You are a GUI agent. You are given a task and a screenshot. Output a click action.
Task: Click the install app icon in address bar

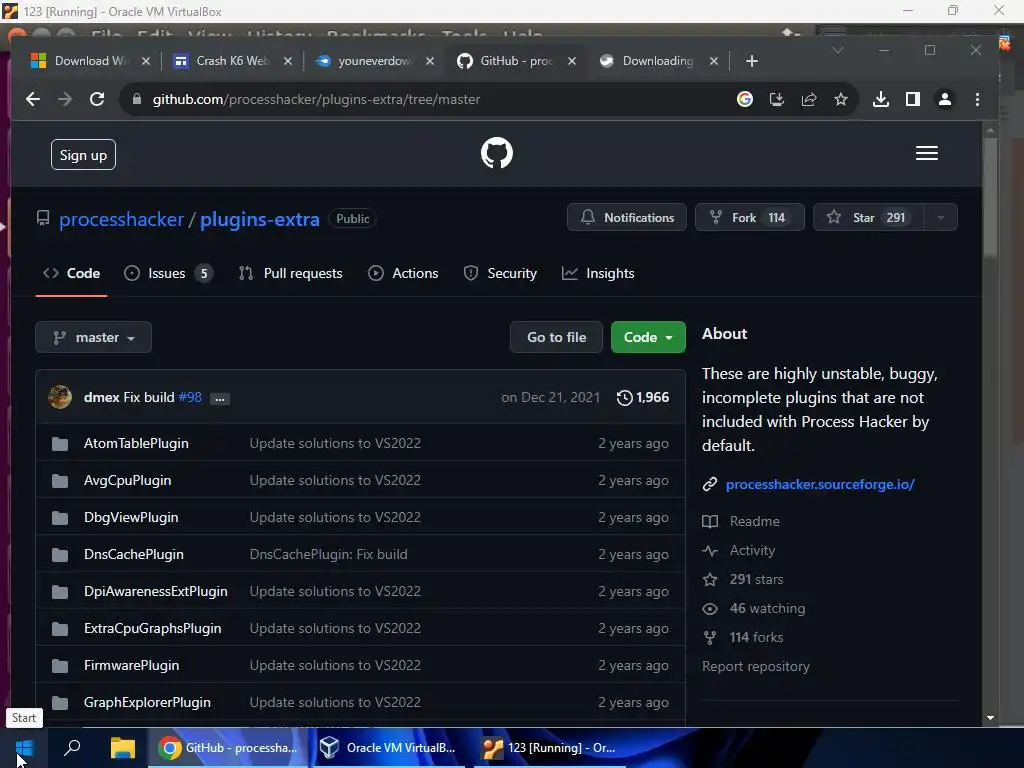[x=776, y=99]
